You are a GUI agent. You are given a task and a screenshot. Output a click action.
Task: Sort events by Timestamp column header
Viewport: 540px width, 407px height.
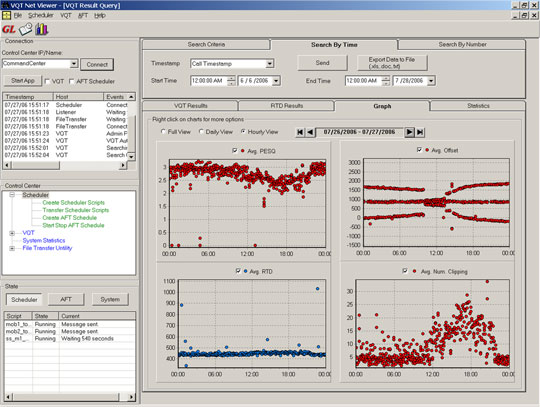click(x=28, y=97)
